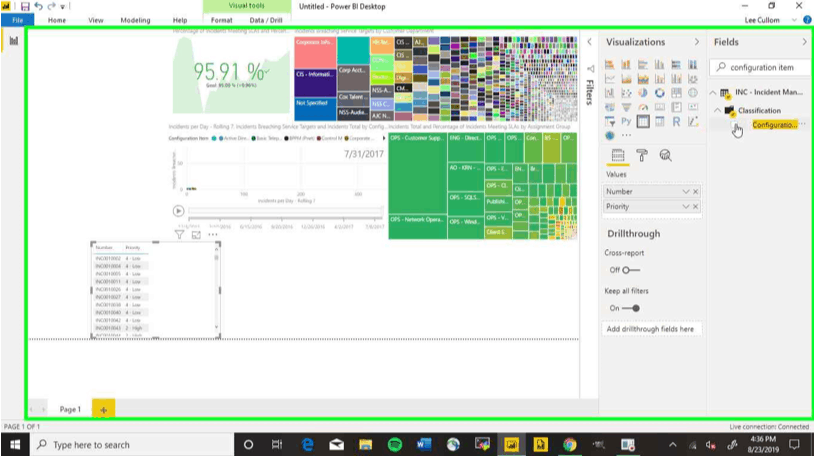
Task: Toggle the Cross-report drillthrough switch
Action: click(631, 270)
